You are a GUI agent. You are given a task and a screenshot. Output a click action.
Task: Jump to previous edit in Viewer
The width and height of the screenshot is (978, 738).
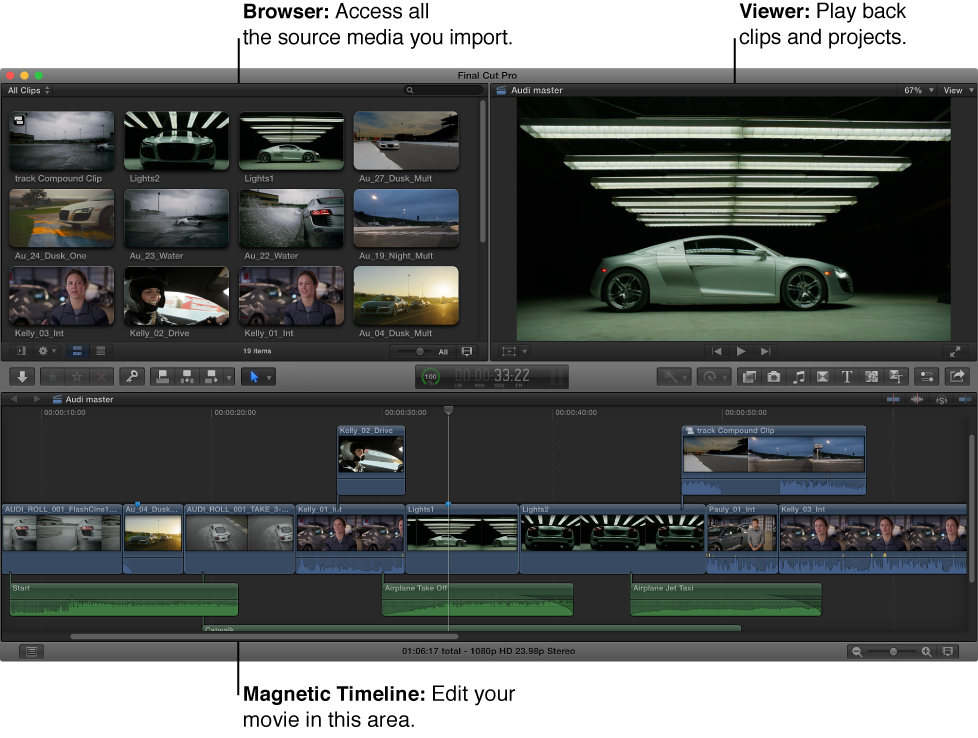click(717, 352)
